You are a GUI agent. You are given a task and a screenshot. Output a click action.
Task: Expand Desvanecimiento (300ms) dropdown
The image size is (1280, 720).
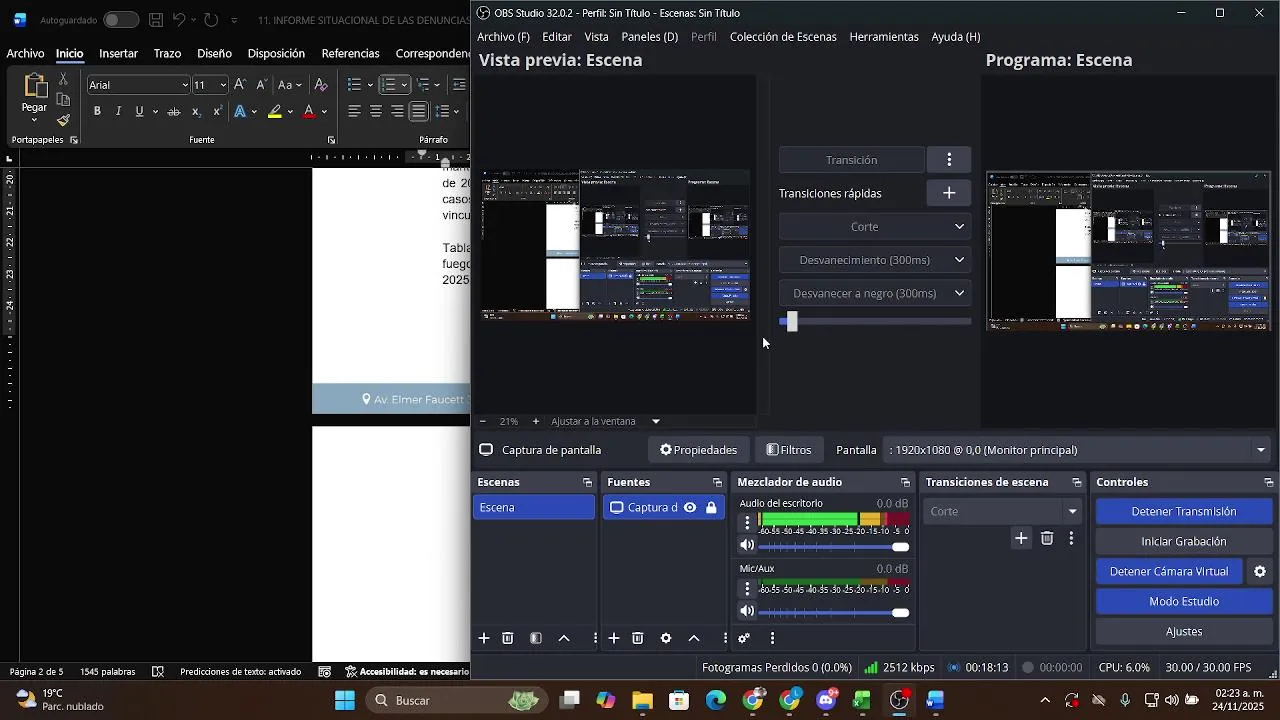pos(959,260)
